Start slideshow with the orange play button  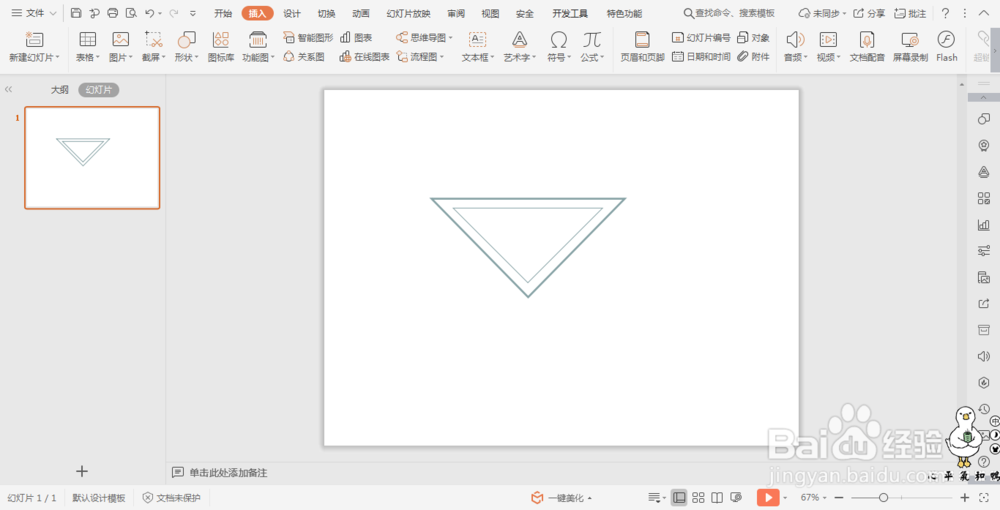pyautogui.click(x=768, y=497)
